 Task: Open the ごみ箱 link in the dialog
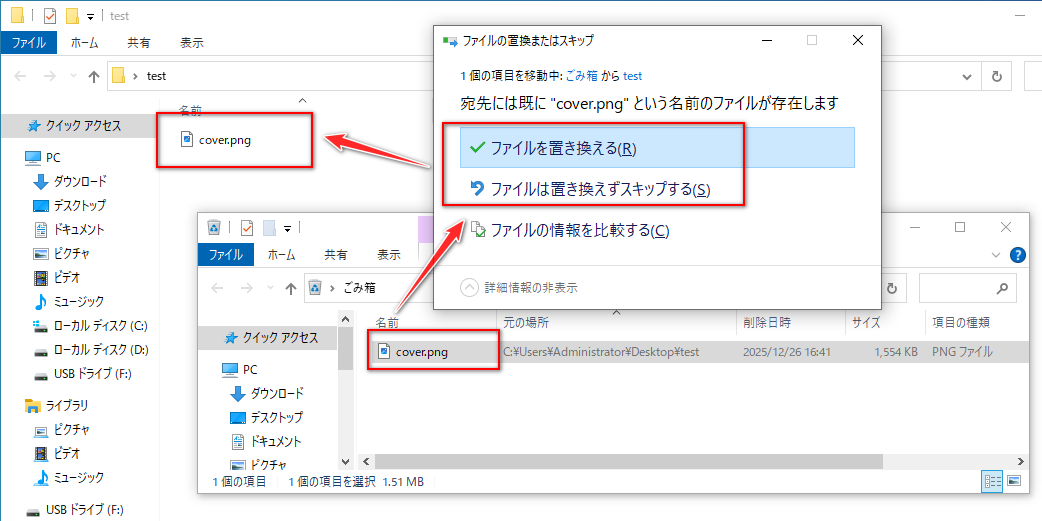581,76
